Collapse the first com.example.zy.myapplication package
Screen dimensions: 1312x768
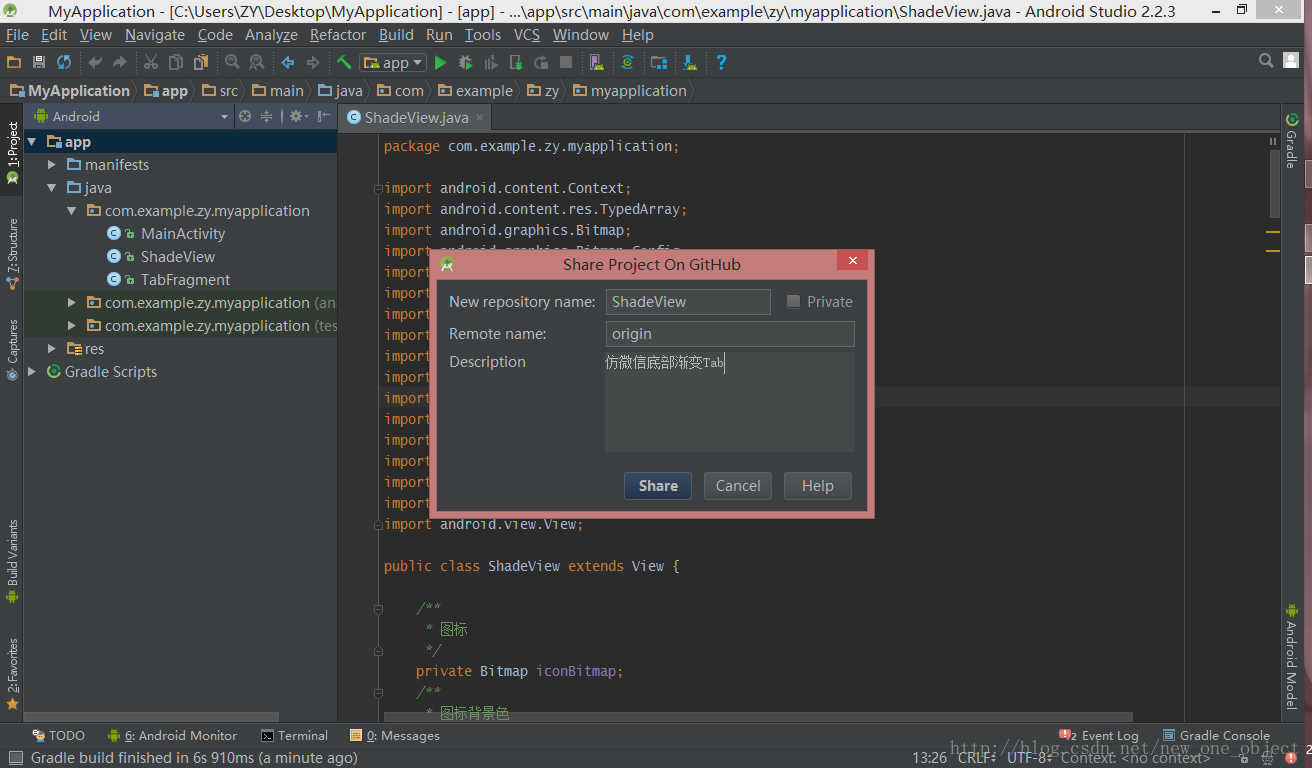coord(72,211)
